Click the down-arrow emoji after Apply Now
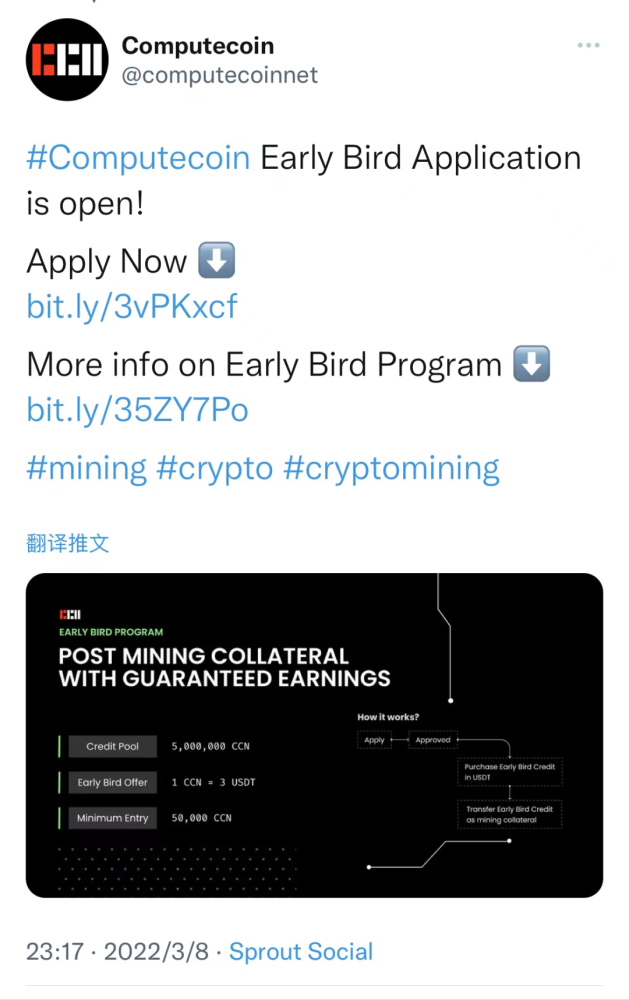This screenshot has height=1000, width=629. (216, 262)
